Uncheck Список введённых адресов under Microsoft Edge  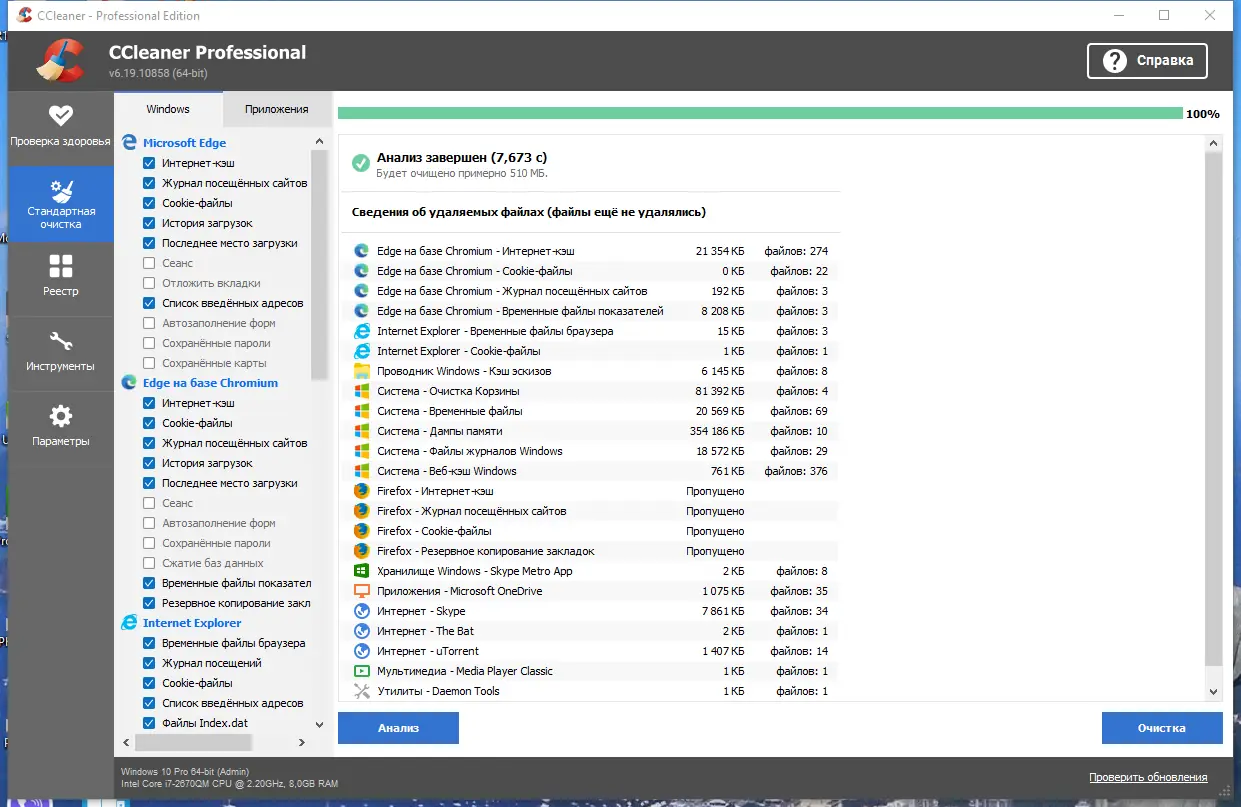pos(149,303)
